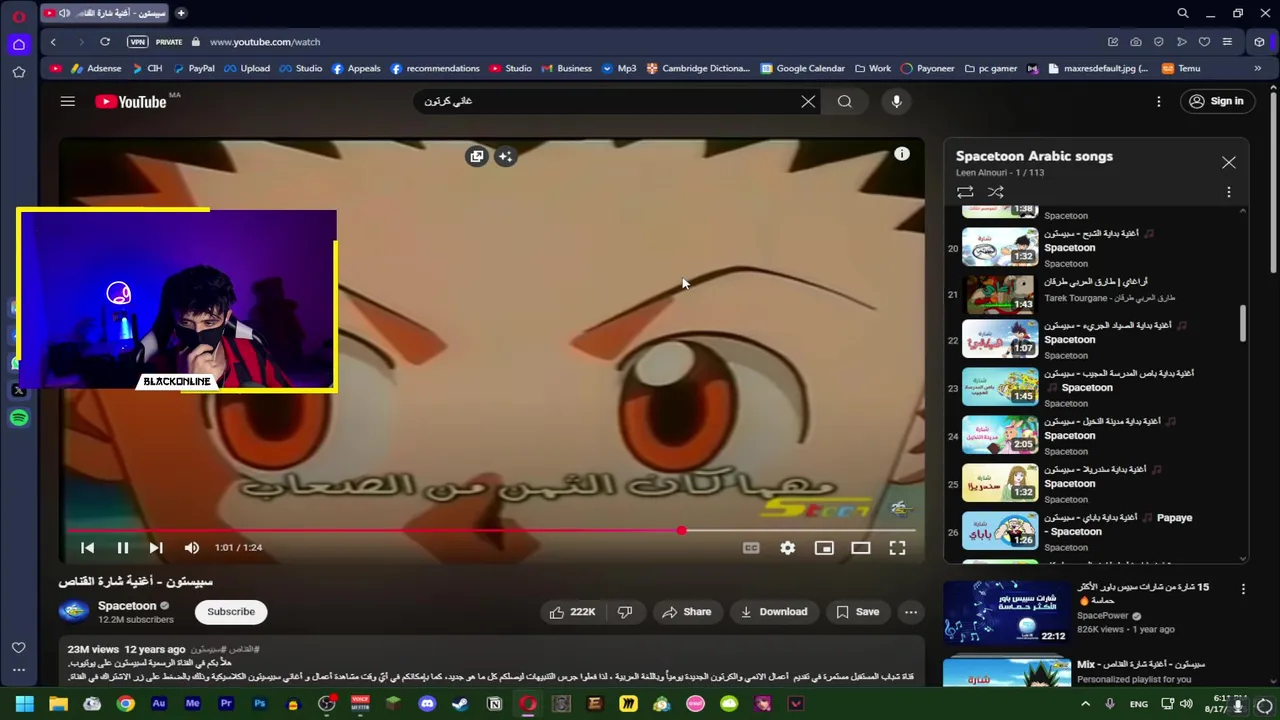The height and width of the screenshot is (720, 1280).
Task: Open the pc gamer bookmarks folder
Action: point(991,68)
